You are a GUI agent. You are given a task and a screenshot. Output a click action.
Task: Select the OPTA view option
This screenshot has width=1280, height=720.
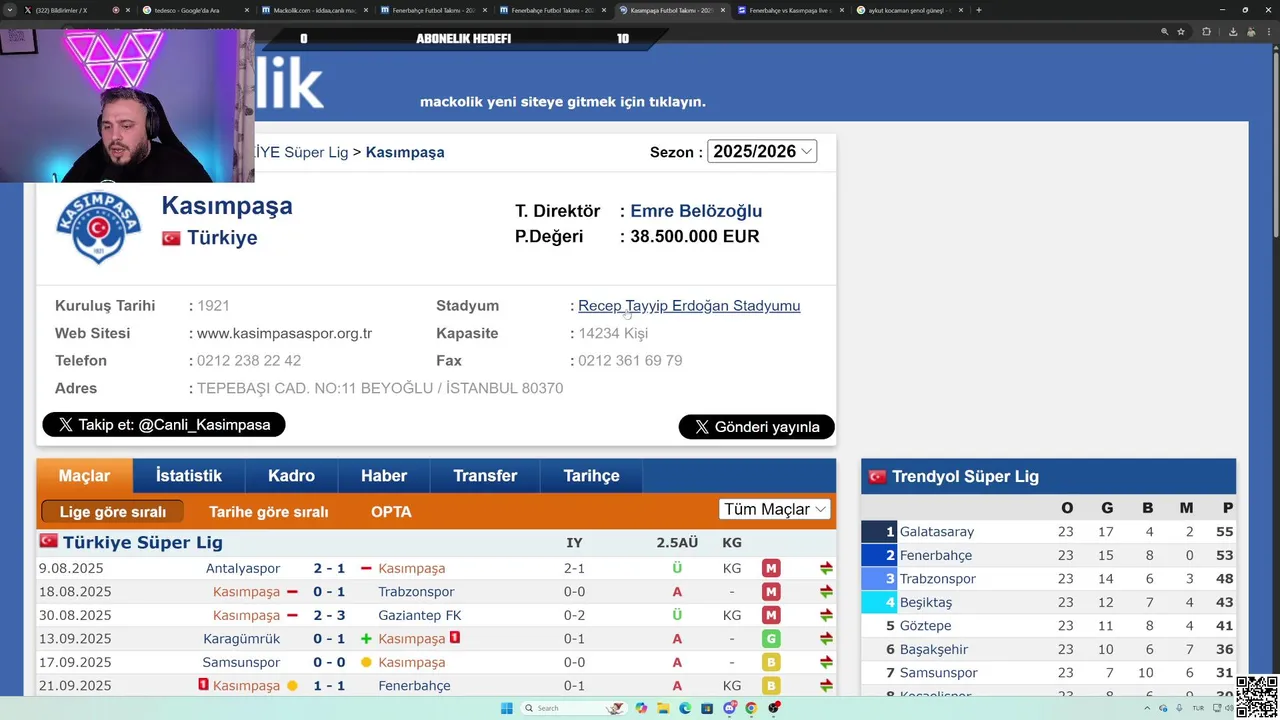point(391,512)
